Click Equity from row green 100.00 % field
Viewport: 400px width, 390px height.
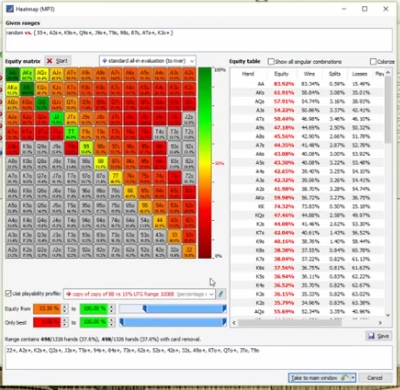(94, 309)
